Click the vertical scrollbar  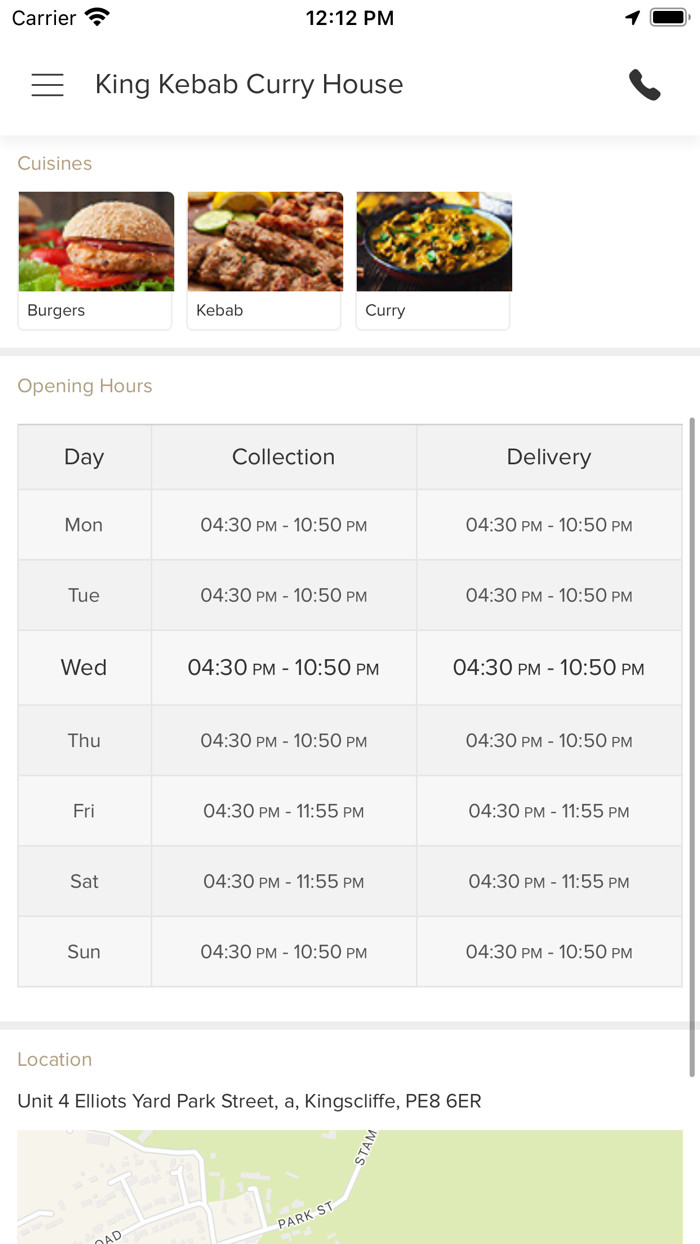[x=691, y=745]
